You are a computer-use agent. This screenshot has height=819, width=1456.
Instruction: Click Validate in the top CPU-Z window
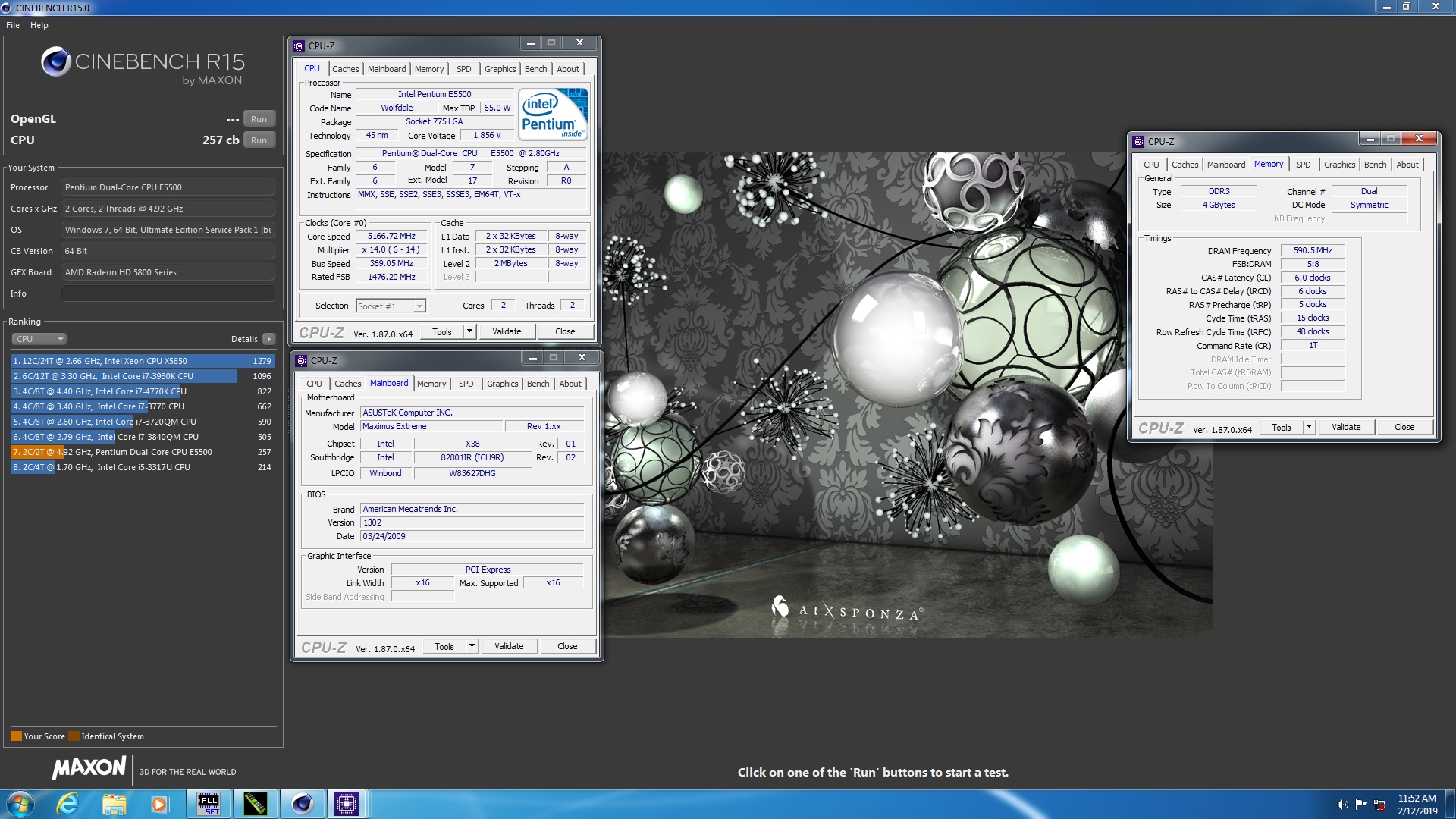tap(507, 331)
